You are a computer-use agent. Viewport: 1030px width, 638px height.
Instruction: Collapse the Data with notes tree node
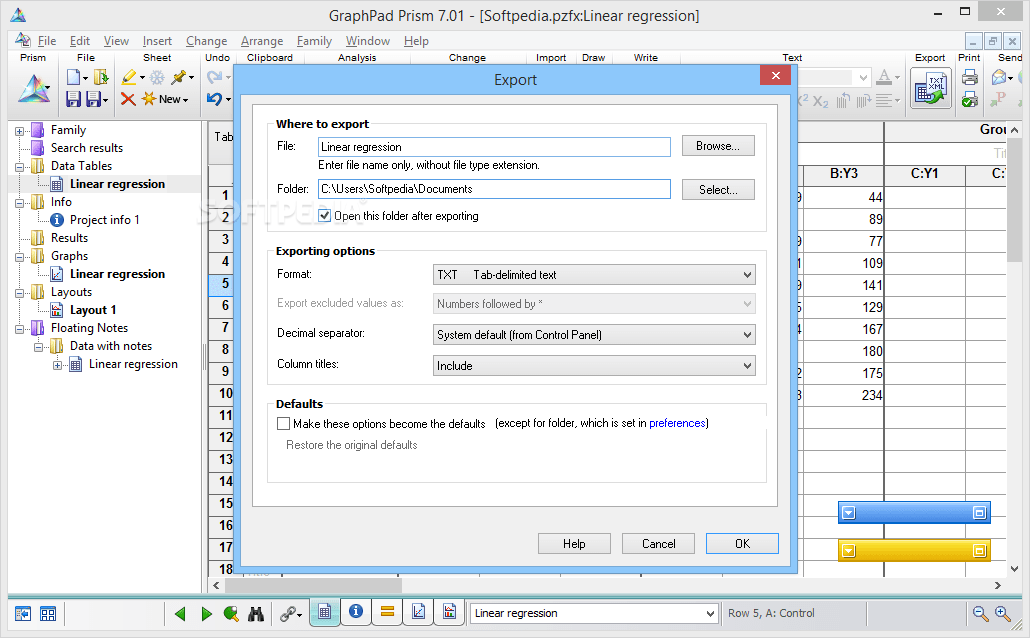[41, 346]
